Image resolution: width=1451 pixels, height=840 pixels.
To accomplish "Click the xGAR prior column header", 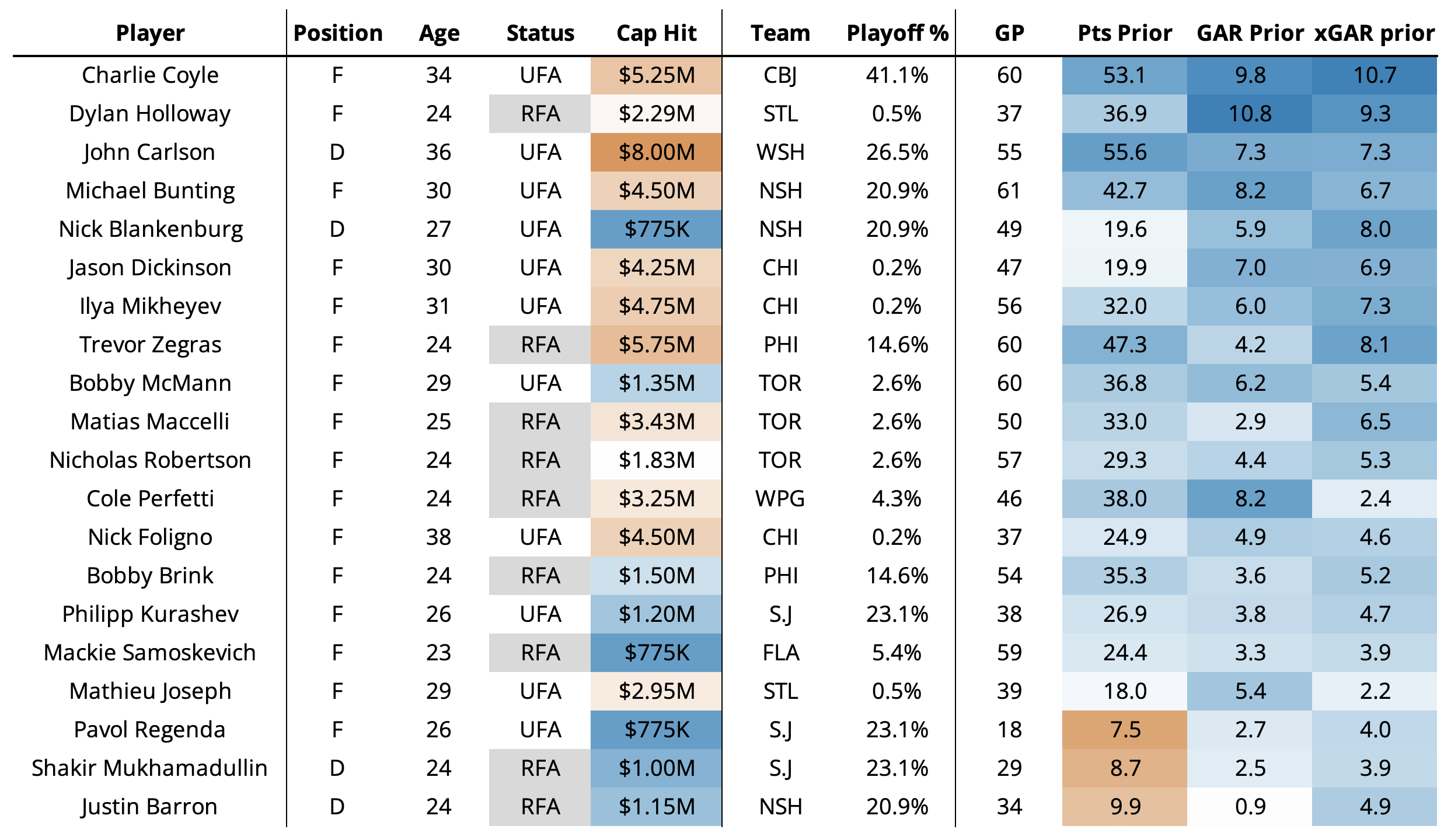I will click(x=1375, y=33).
